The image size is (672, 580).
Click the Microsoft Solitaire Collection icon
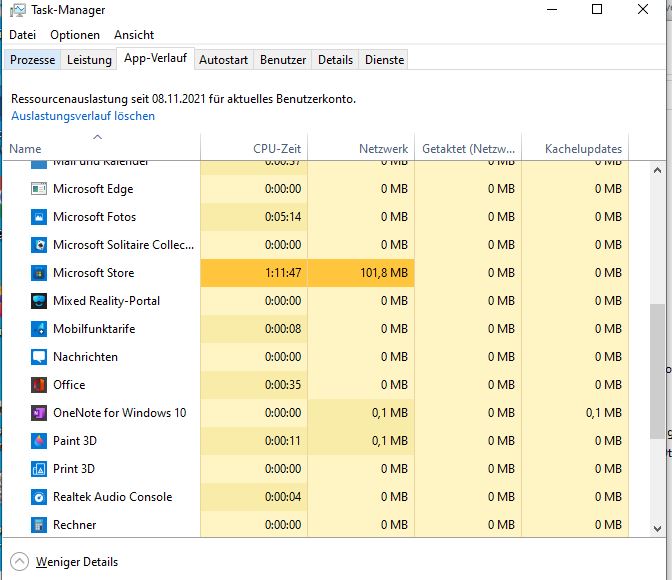point(39,245)
